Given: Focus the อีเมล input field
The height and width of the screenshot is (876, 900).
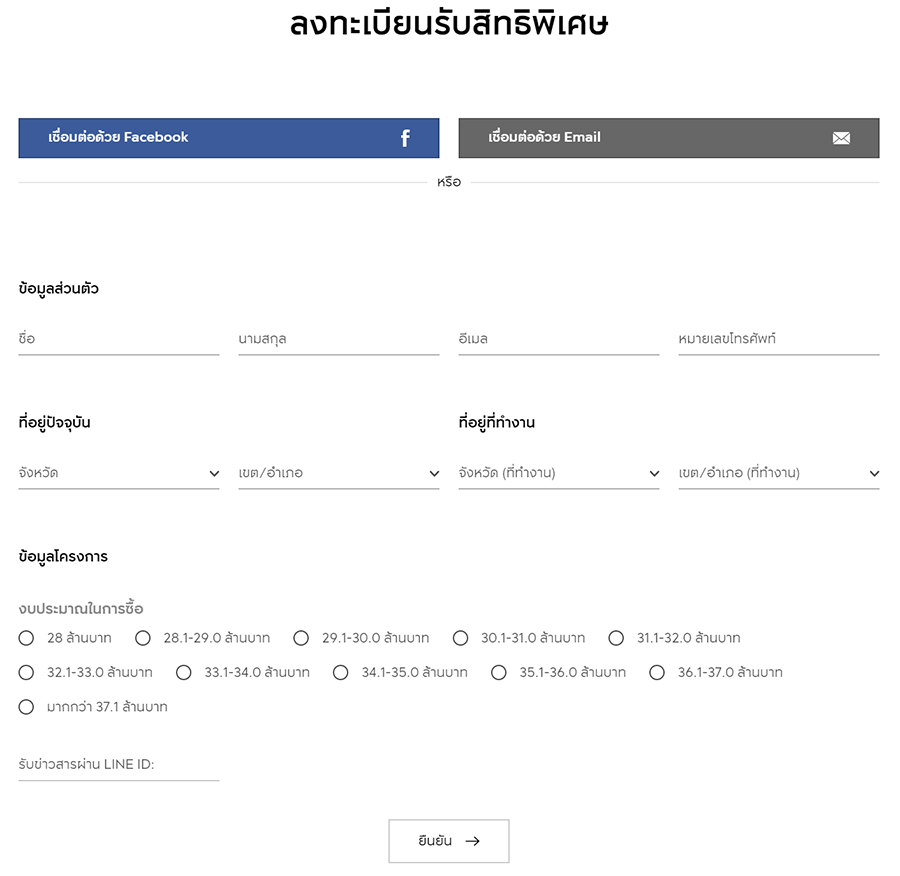Looking at the screenshot, I should [558, 339].
